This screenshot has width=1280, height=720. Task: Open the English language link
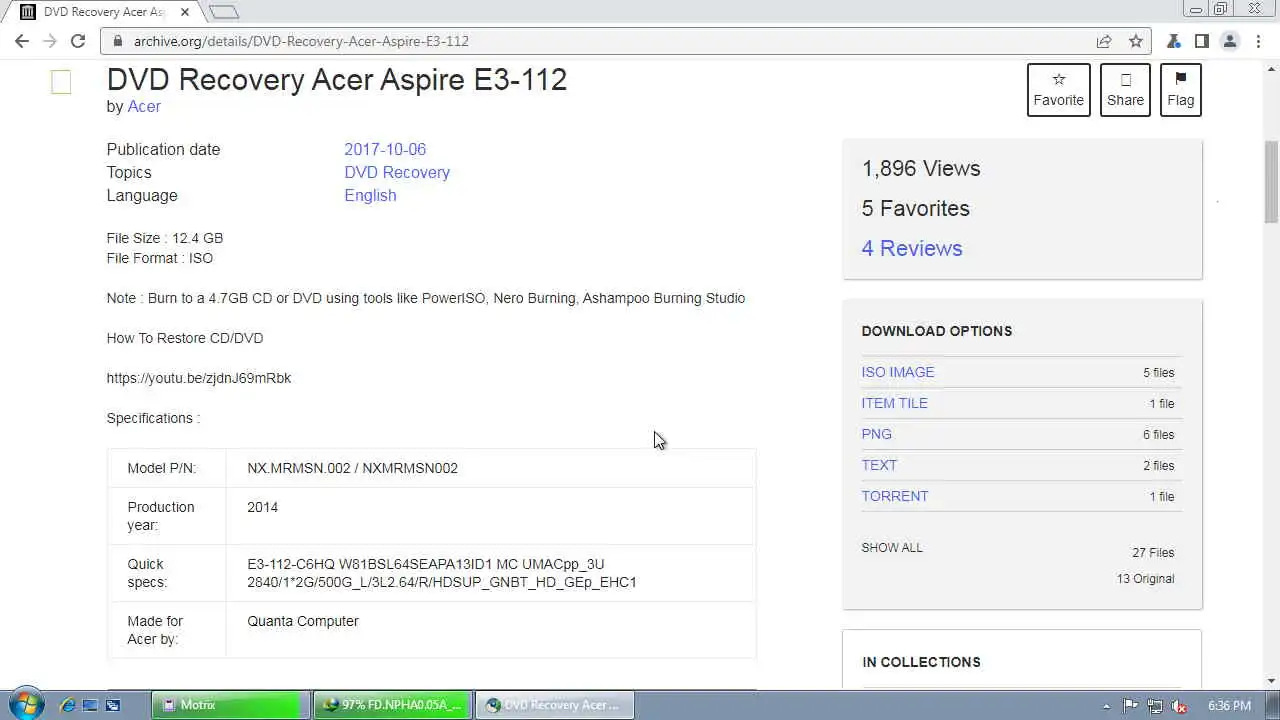[x=370, y=195]
